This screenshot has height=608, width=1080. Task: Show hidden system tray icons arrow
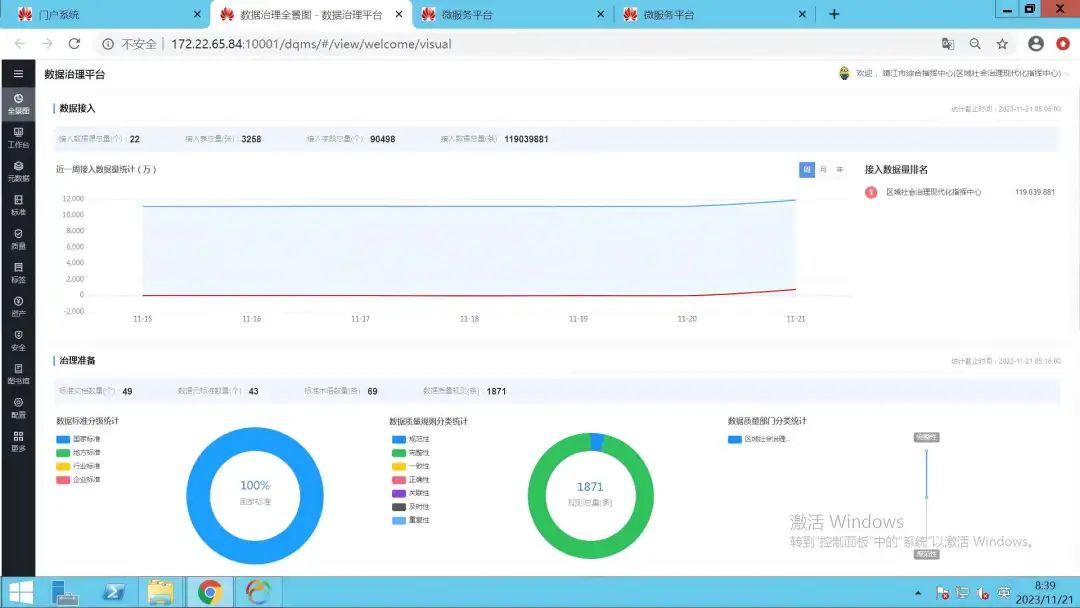point(917,593)
